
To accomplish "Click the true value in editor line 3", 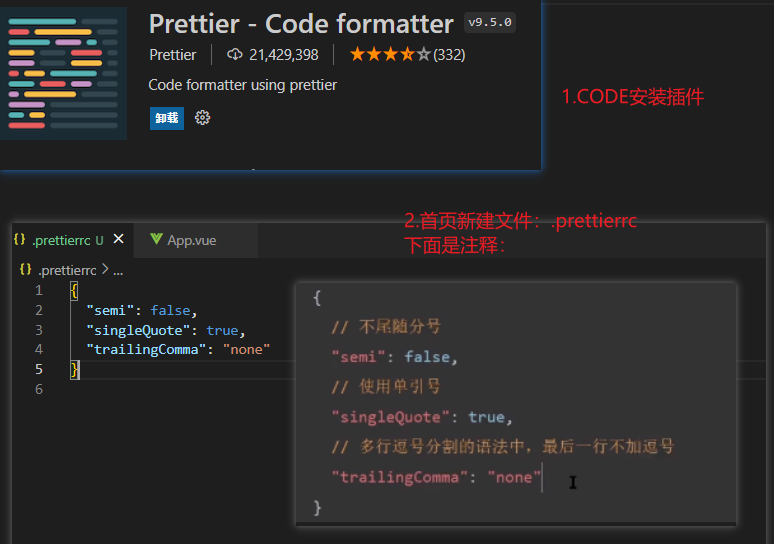I will pyautogui.click(x=222, y=330).
